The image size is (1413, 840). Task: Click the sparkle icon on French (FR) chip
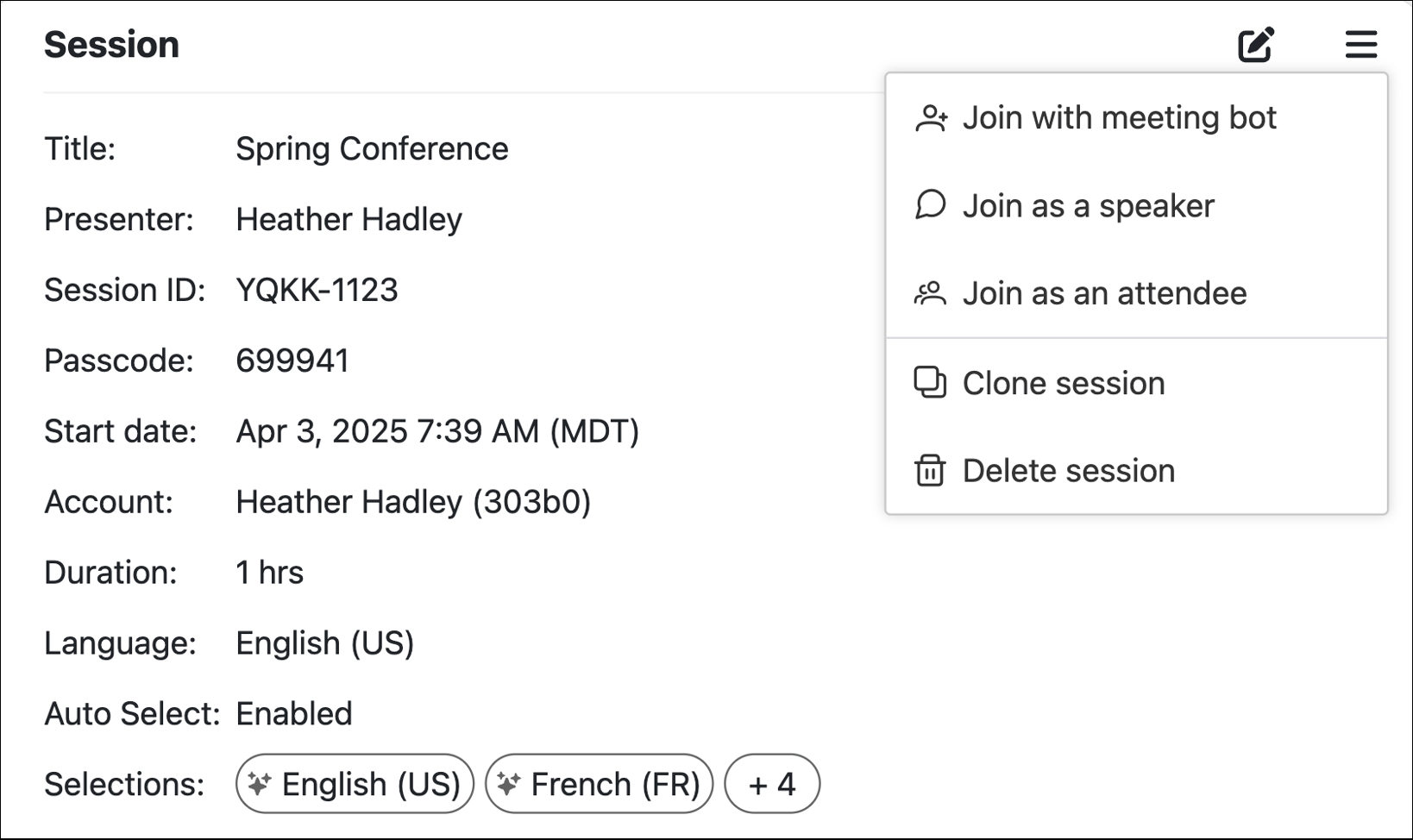[508, 784]
